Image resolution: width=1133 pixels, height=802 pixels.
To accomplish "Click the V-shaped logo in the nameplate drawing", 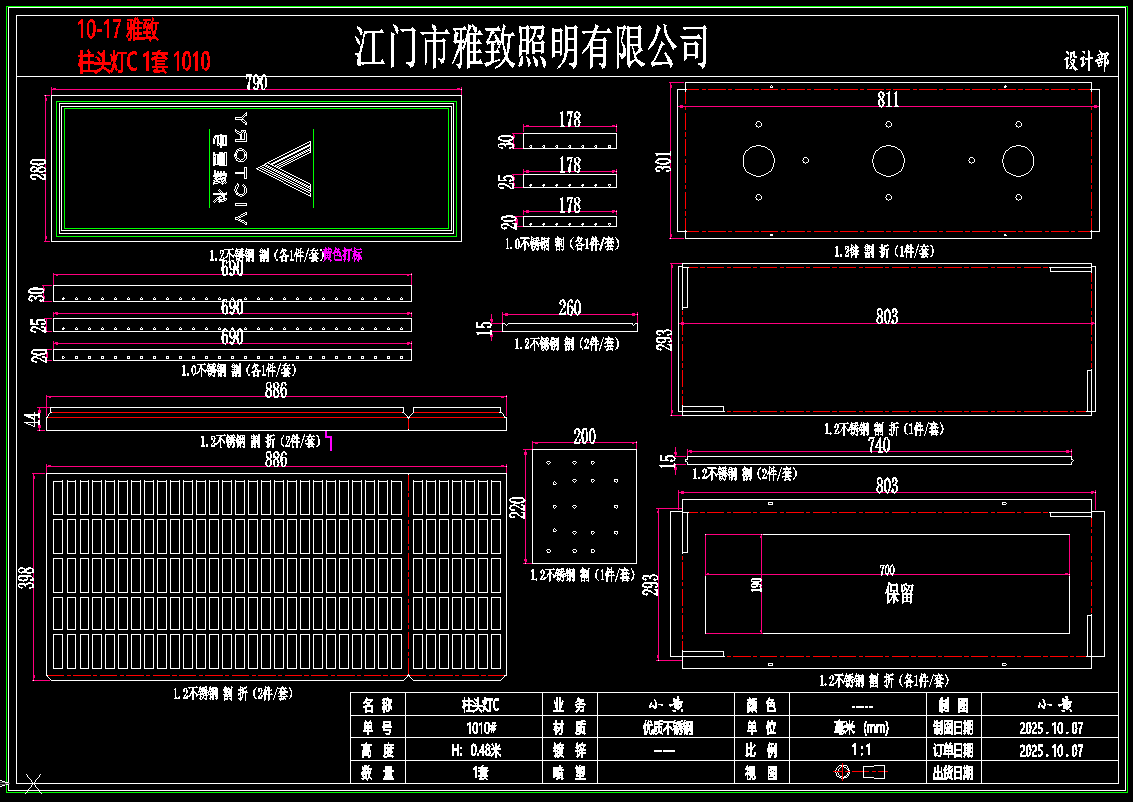I will (288, 168).
